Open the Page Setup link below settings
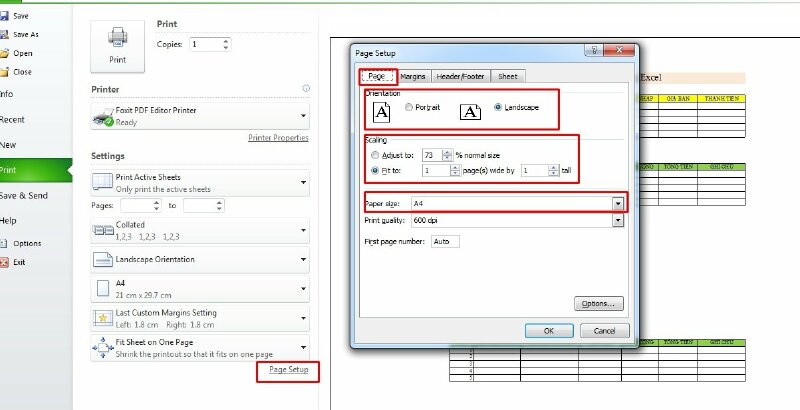This screenshot has height=410, width=800. click(x=289, y=369)
